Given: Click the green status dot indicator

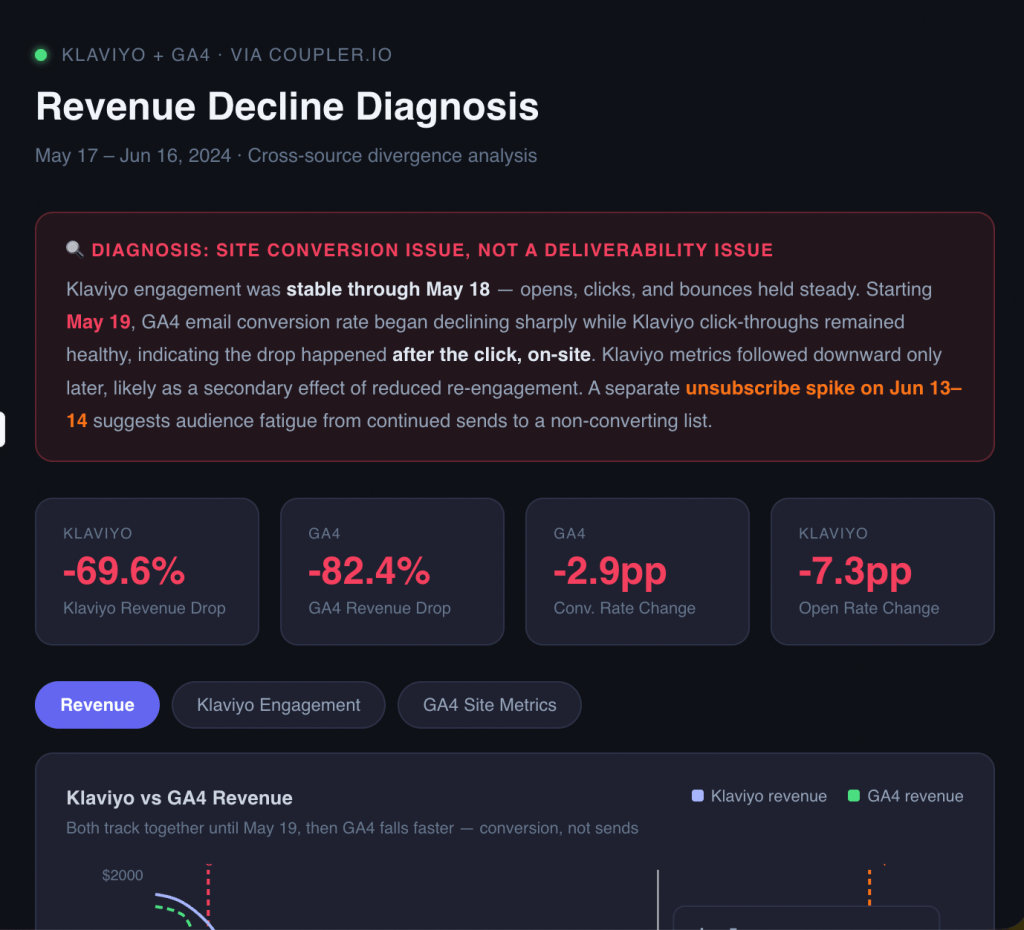Looking at the screenshot, I should point(40,55).
